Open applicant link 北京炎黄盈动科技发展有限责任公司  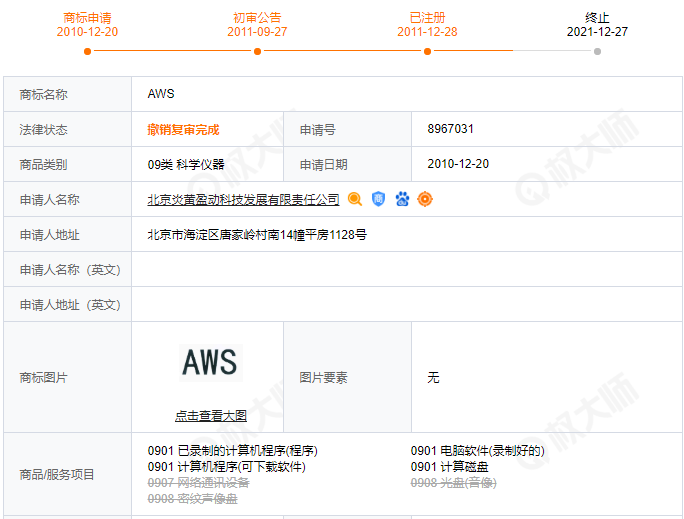243,200
